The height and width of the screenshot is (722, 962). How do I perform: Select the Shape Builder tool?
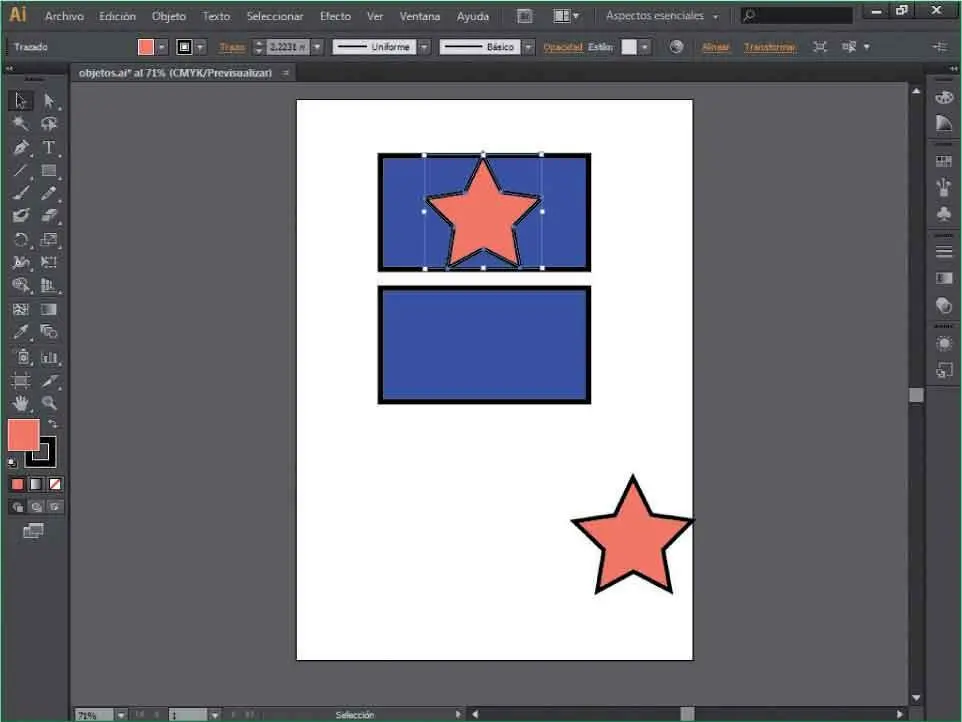[x=20, y=285]
